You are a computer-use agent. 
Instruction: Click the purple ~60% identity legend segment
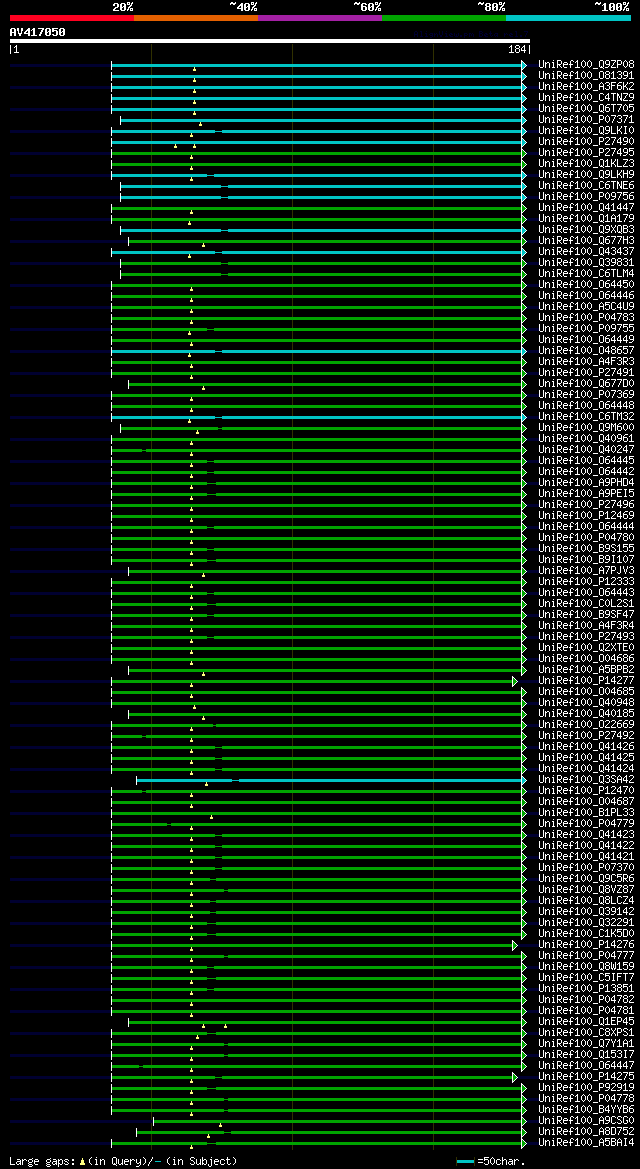point(320,17)
